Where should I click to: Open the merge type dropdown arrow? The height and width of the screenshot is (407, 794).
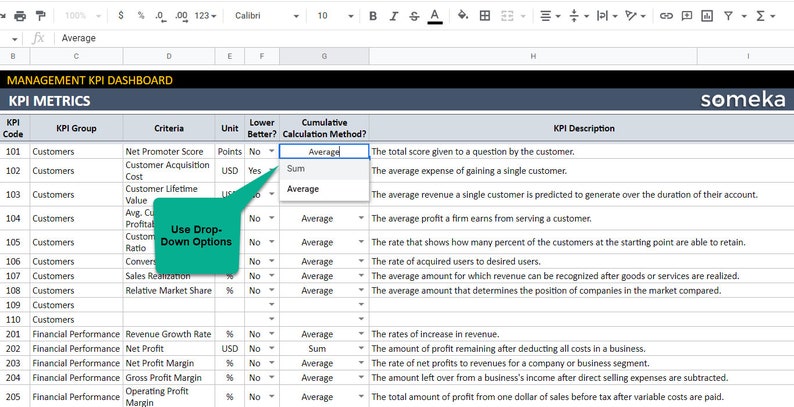pos(523,16)
